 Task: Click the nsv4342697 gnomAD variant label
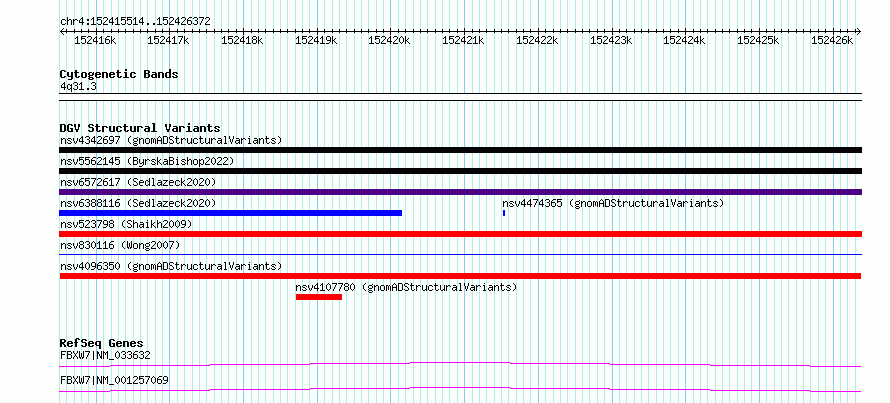click(x=171, y=140)
